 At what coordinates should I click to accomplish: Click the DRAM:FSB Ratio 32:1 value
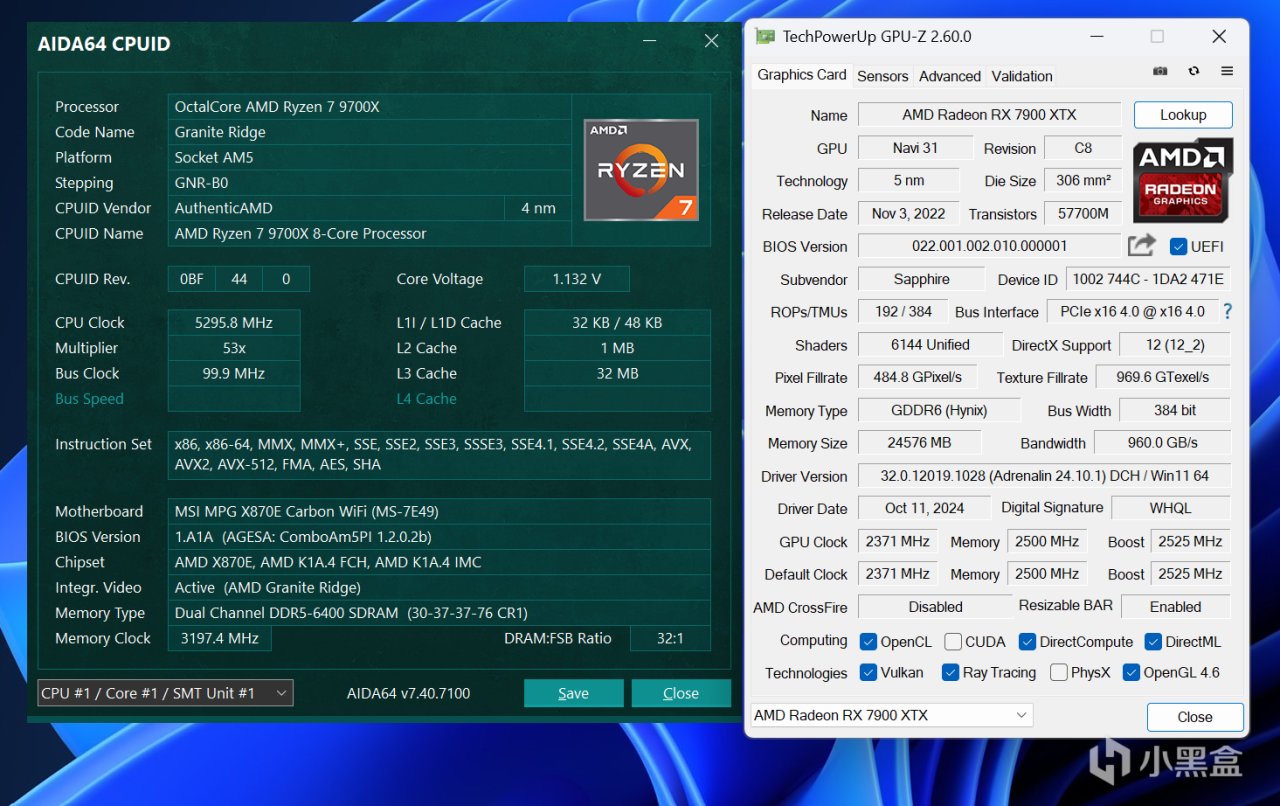tap(670, 638)
